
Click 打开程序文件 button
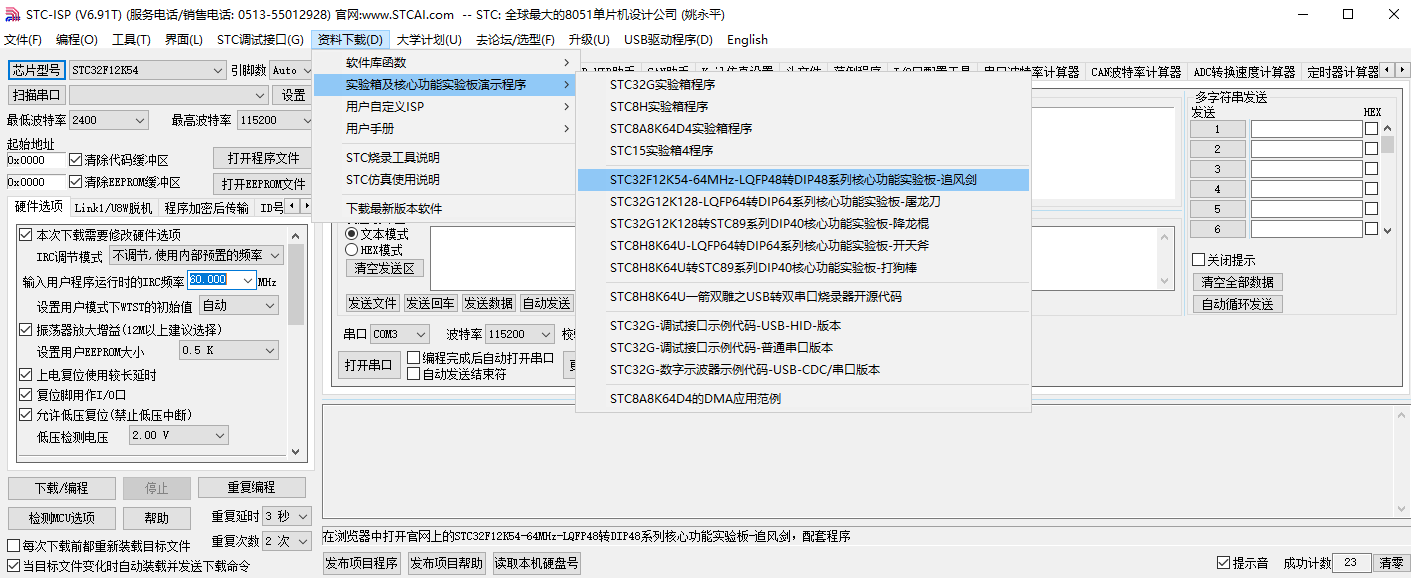point(263,159)
